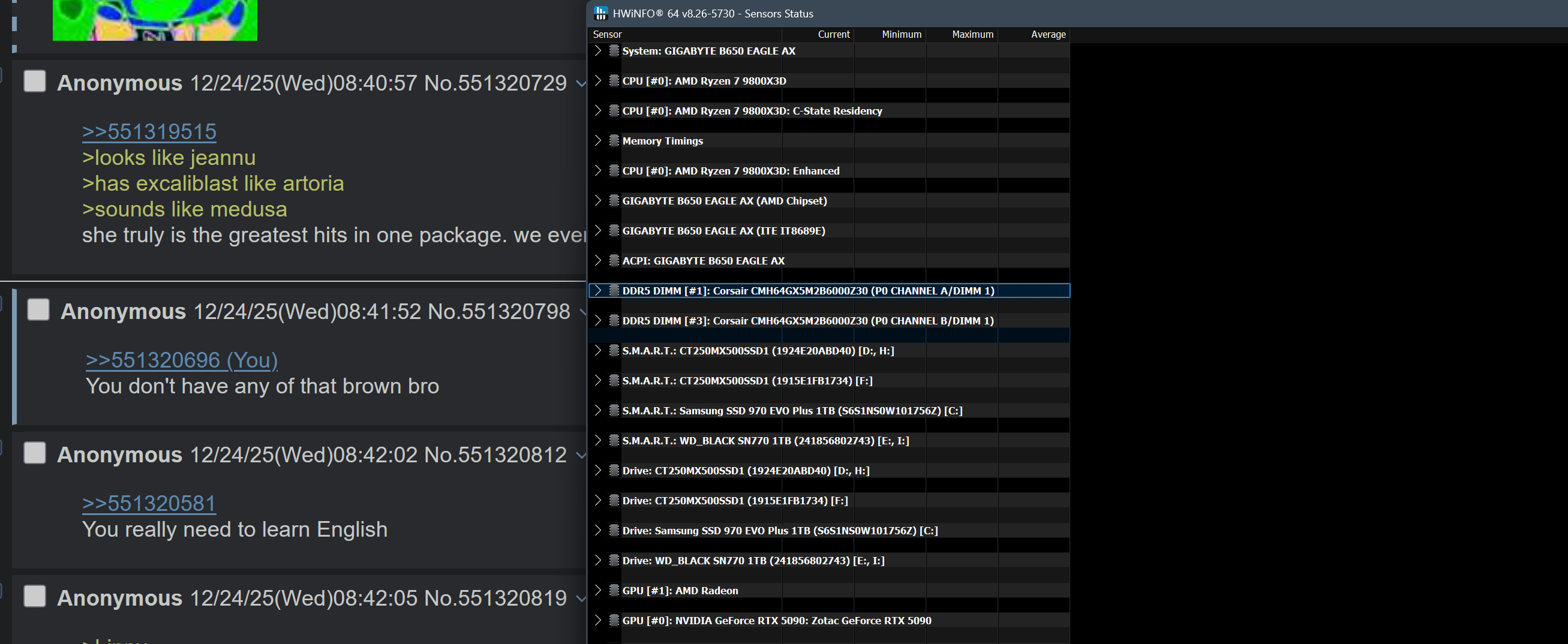Tick the checkbox on post No.551320798

click(38, 309)
